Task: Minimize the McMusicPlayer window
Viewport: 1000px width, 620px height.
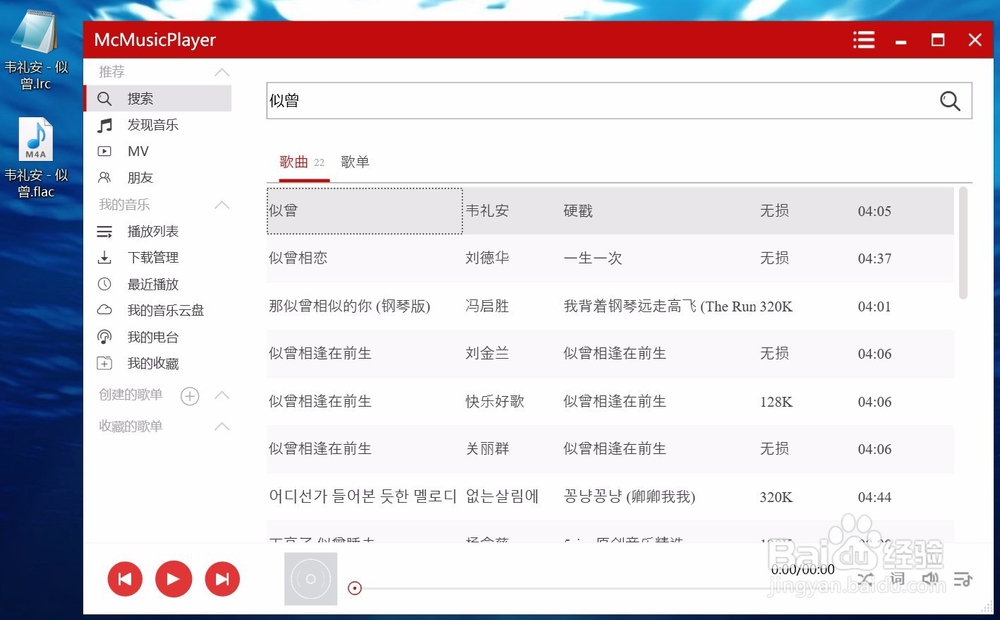Action: 901,41
